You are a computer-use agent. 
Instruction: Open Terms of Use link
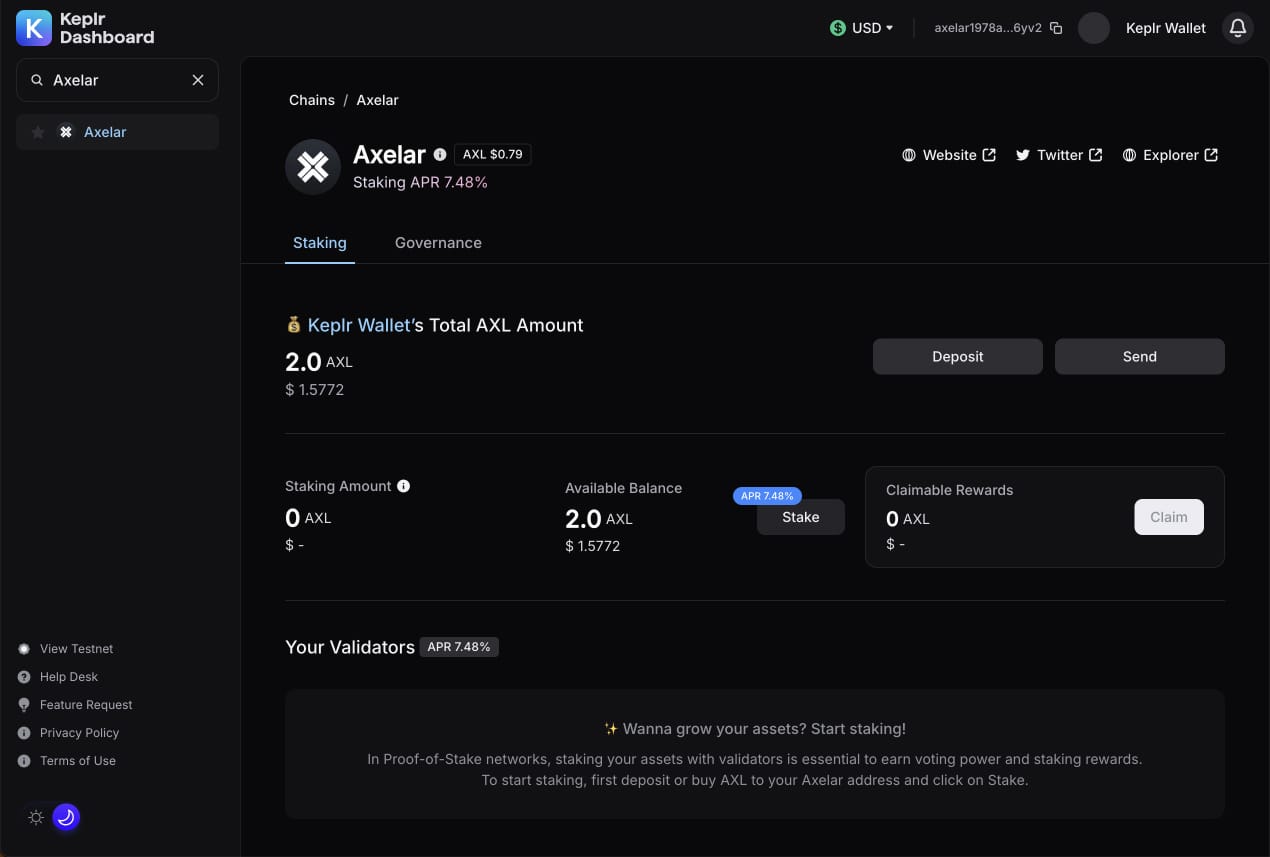78,761
